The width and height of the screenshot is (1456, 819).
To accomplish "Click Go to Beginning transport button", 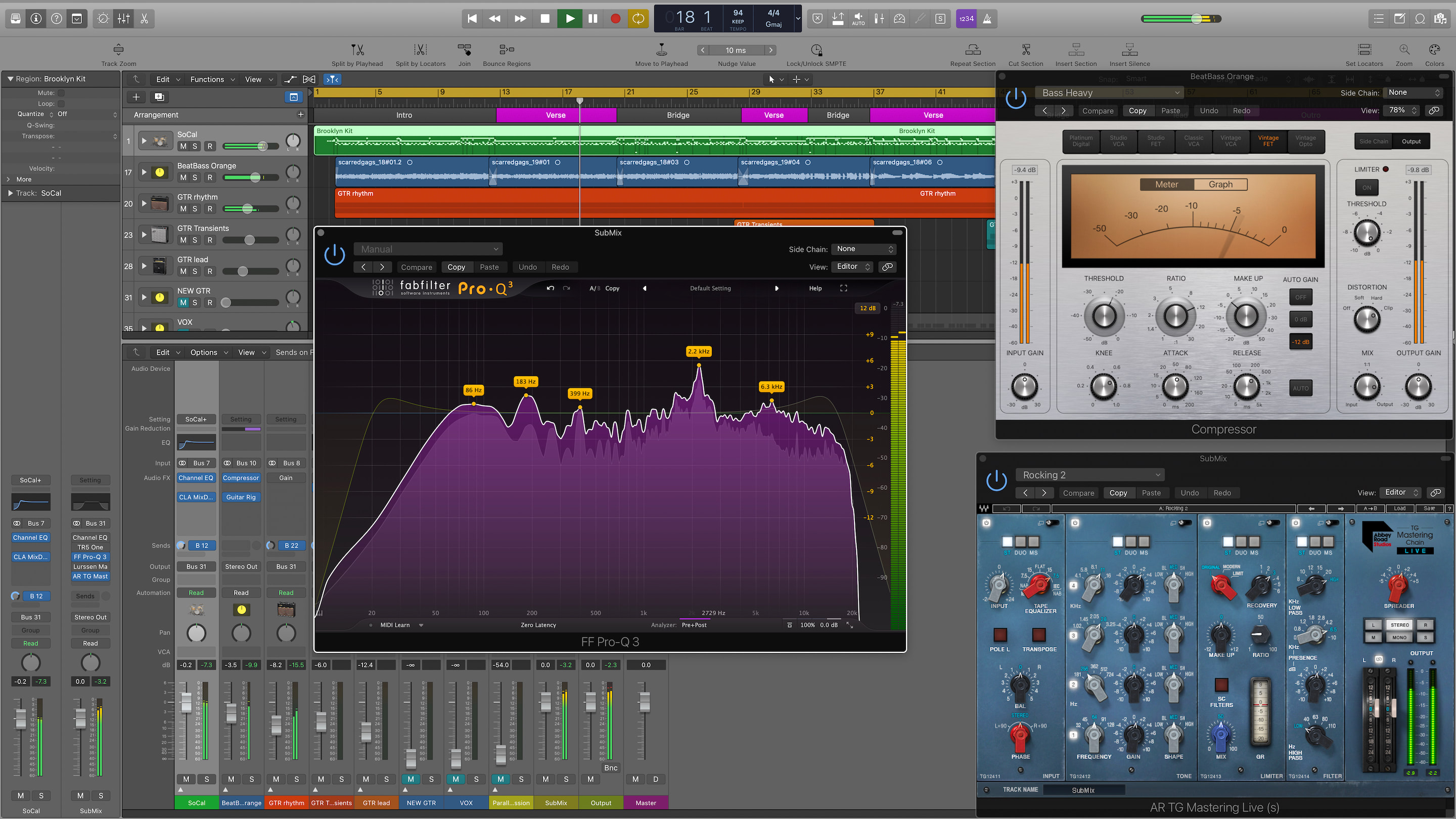I will tap(472, 19).
